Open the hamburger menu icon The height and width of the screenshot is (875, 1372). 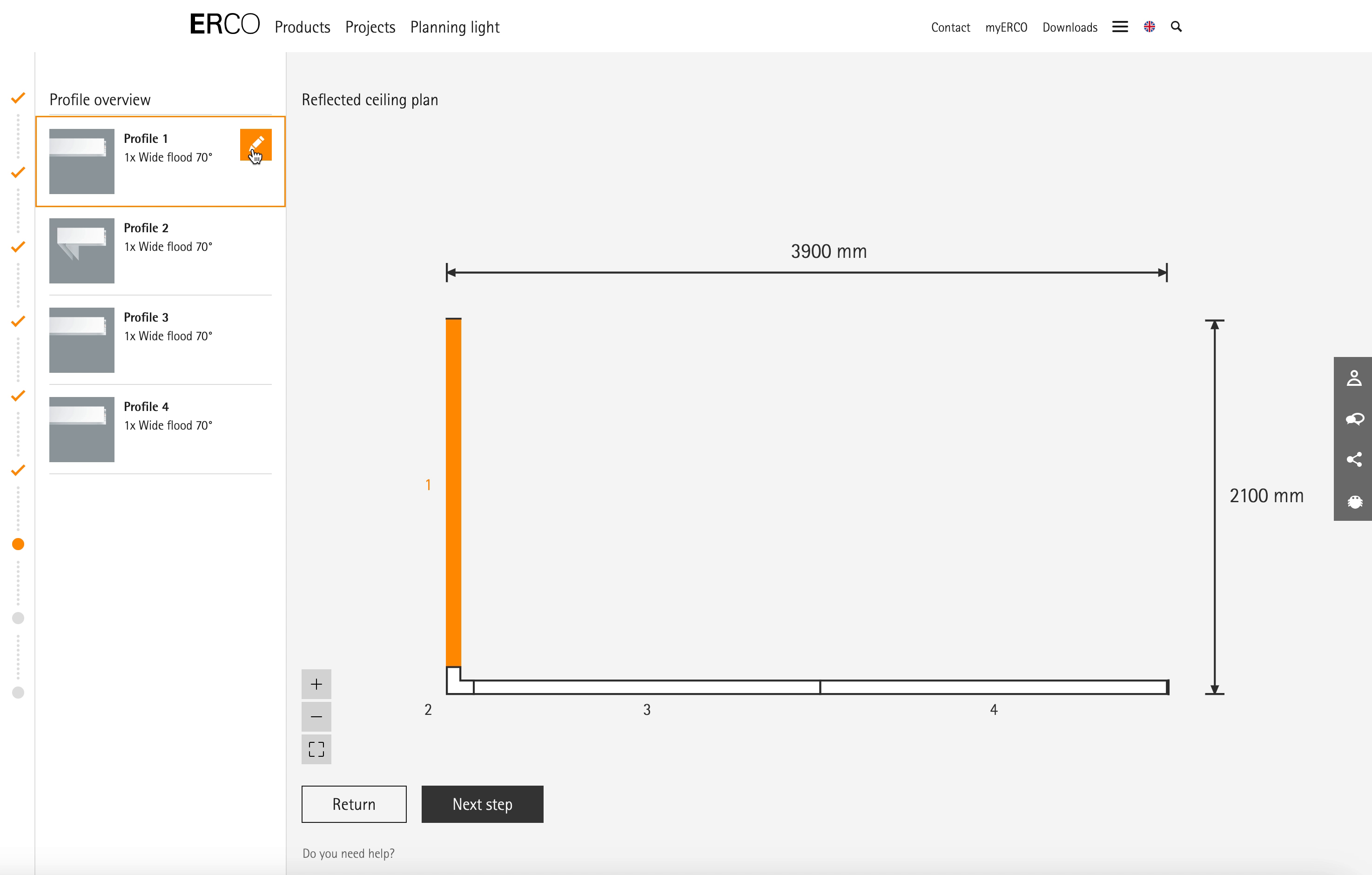pyautogui.click(x=1120, y=27)
